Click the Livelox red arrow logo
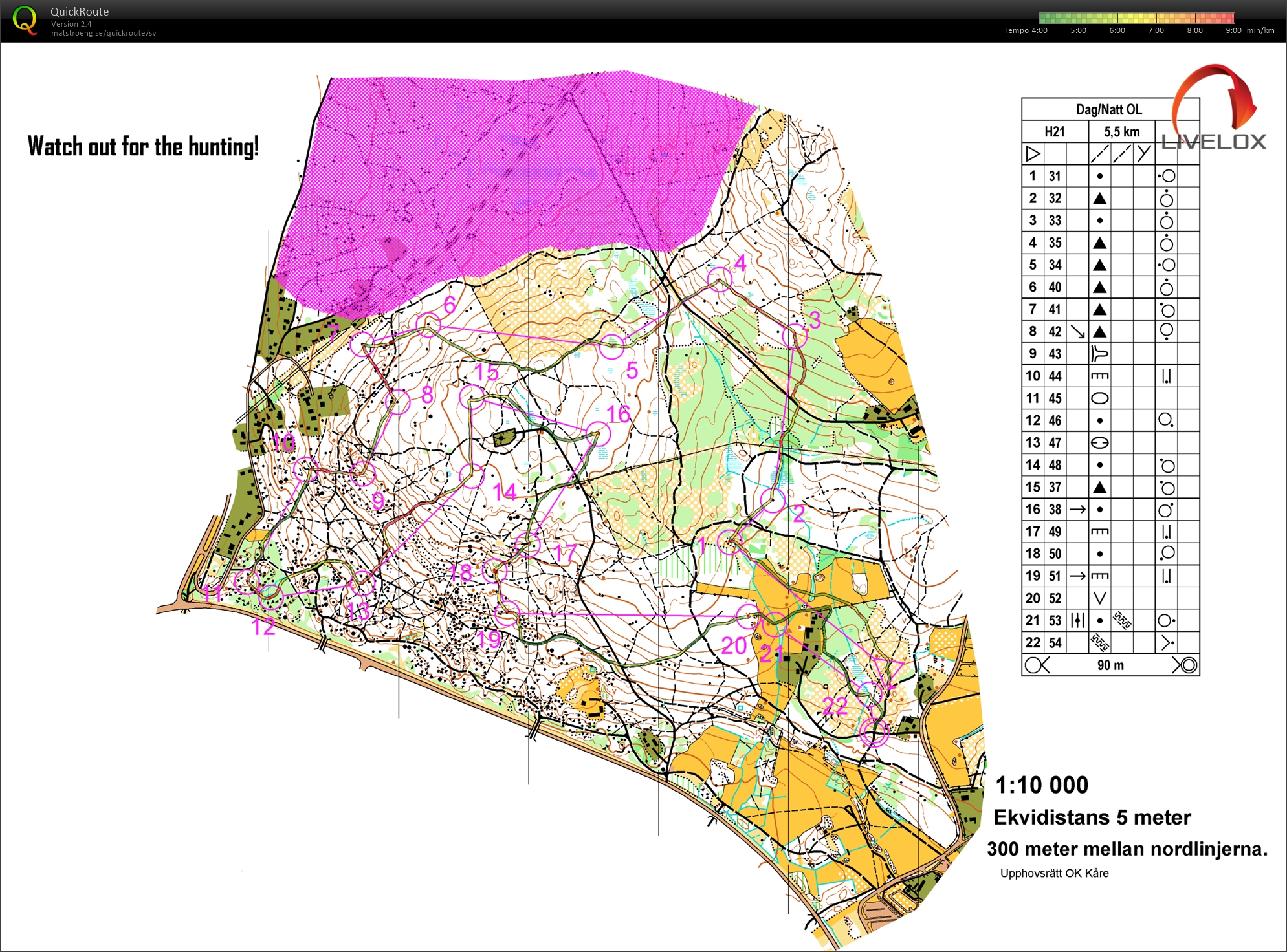Screen dimensions: 1287x952 click(x=1216, y=97)
